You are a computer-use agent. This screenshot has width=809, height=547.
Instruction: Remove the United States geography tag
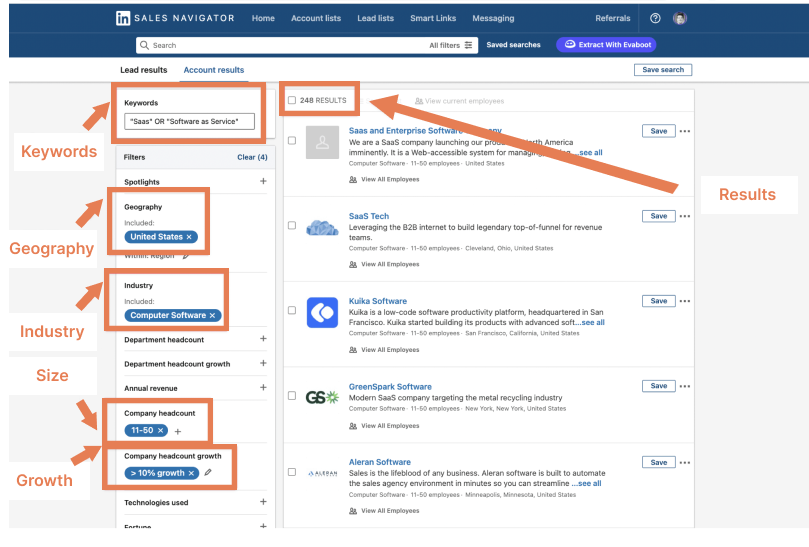pyautogui.click(x=189, y=237)
